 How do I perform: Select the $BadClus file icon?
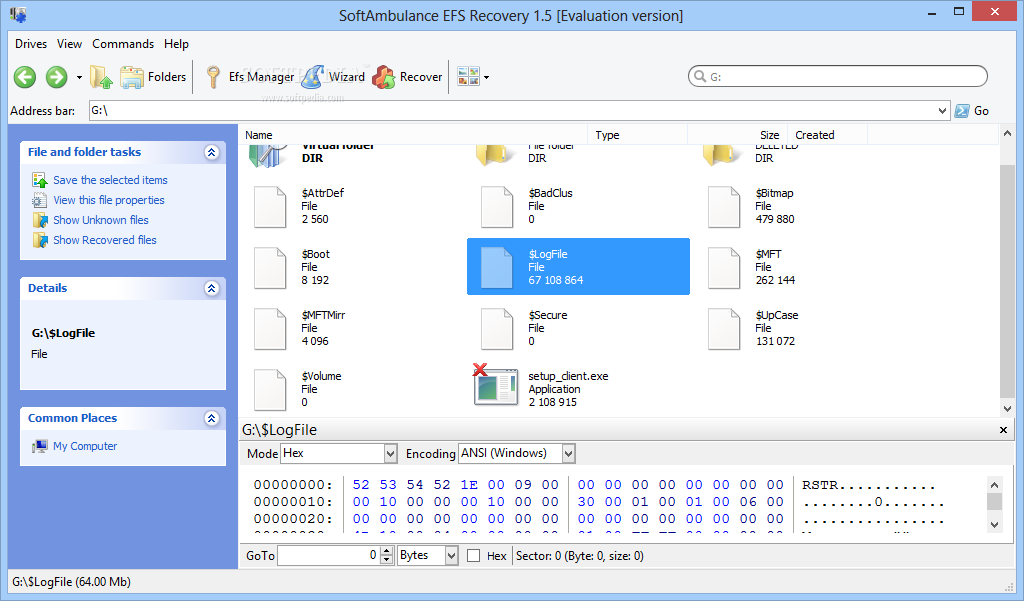[x=497, y=207]
